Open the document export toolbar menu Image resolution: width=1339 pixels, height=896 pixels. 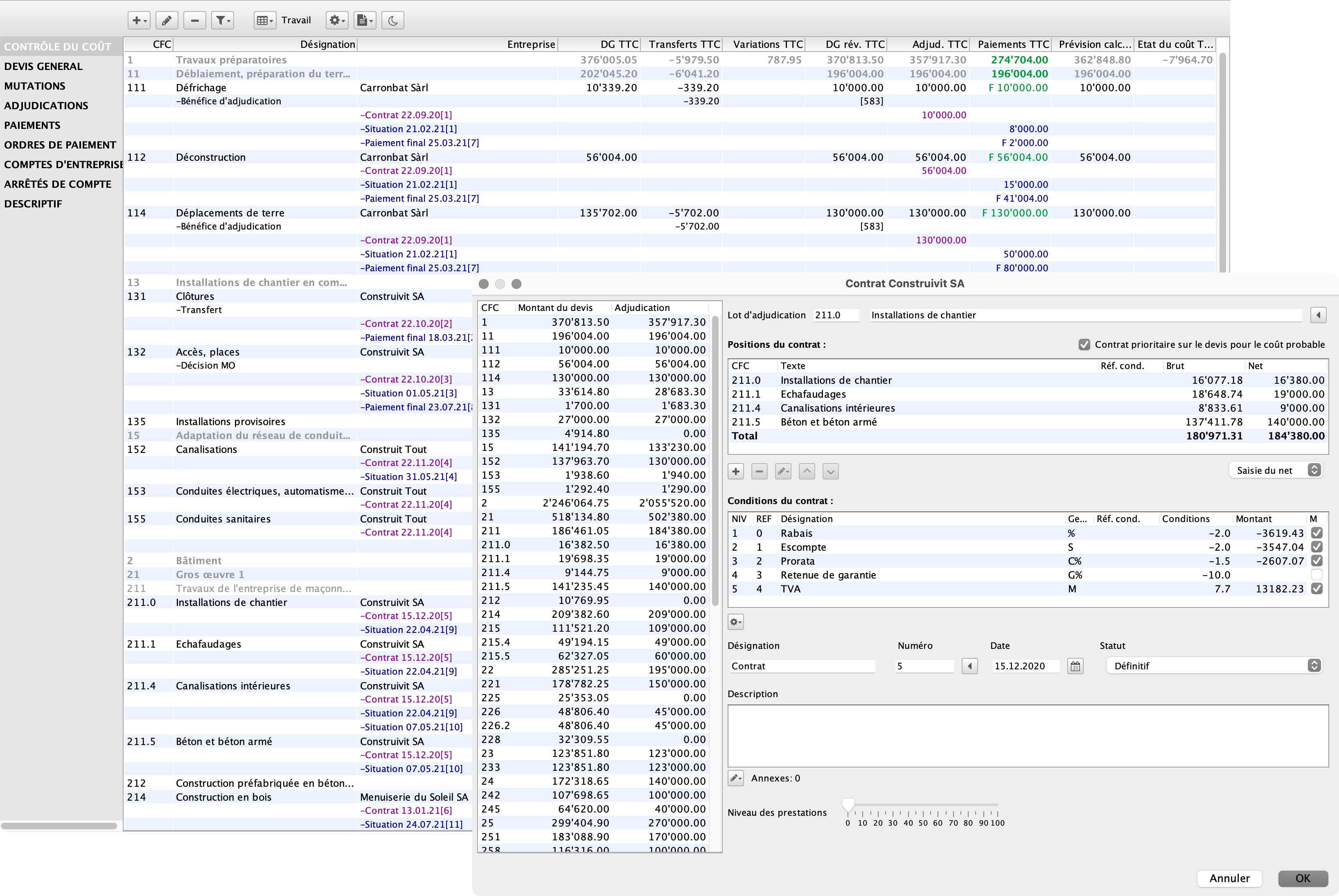pyautogui.click(x=365, y=20)
